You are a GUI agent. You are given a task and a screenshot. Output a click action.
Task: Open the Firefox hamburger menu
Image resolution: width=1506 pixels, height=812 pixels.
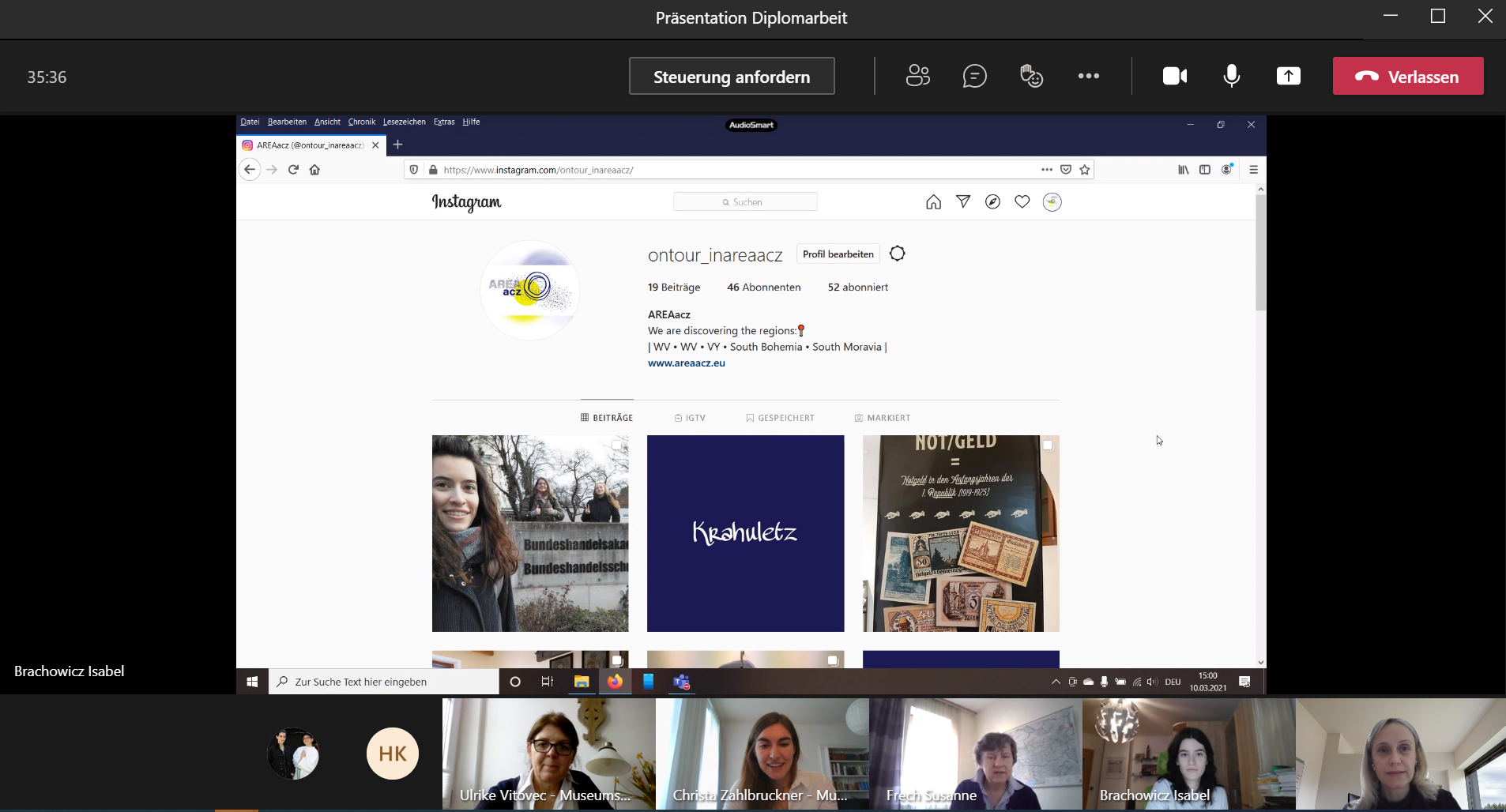1253,170
